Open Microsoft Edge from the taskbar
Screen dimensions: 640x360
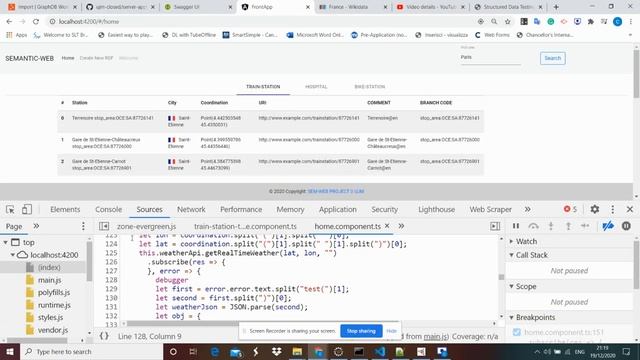[215, 351]
